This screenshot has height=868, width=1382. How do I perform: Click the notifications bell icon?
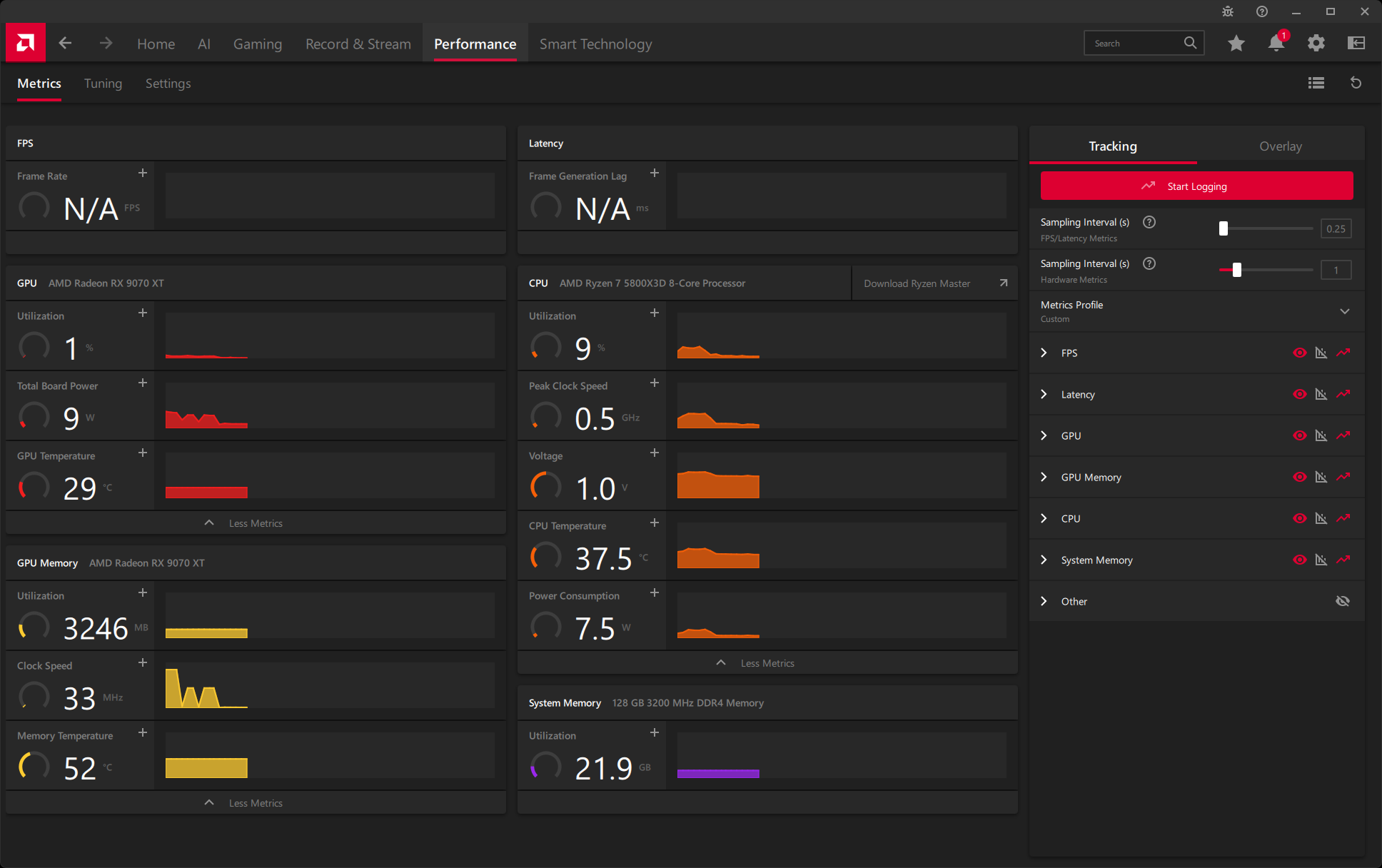pyautogui.click(x=1276, y=44)
